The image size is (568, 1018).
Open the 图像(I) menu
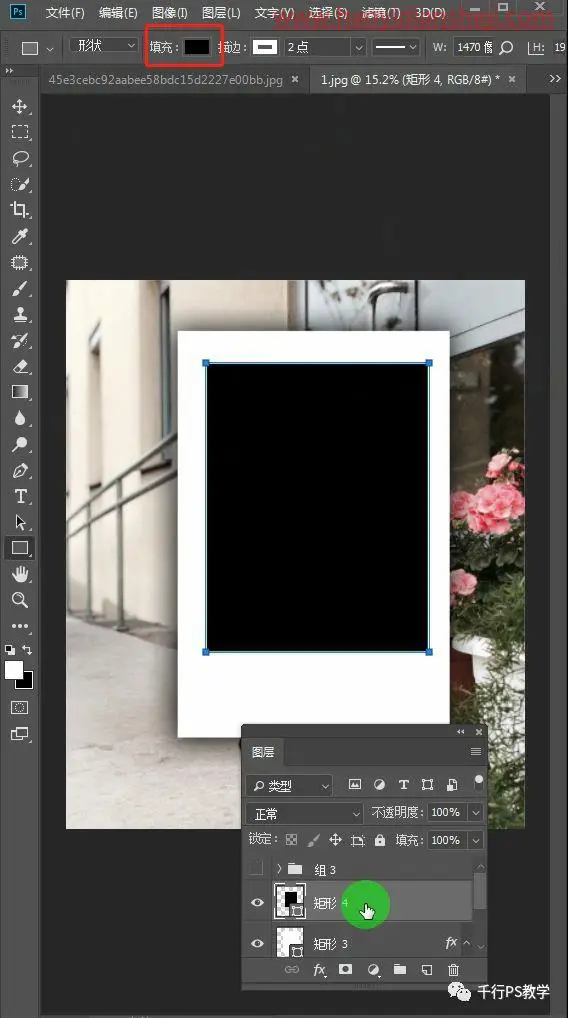(169, 13)
